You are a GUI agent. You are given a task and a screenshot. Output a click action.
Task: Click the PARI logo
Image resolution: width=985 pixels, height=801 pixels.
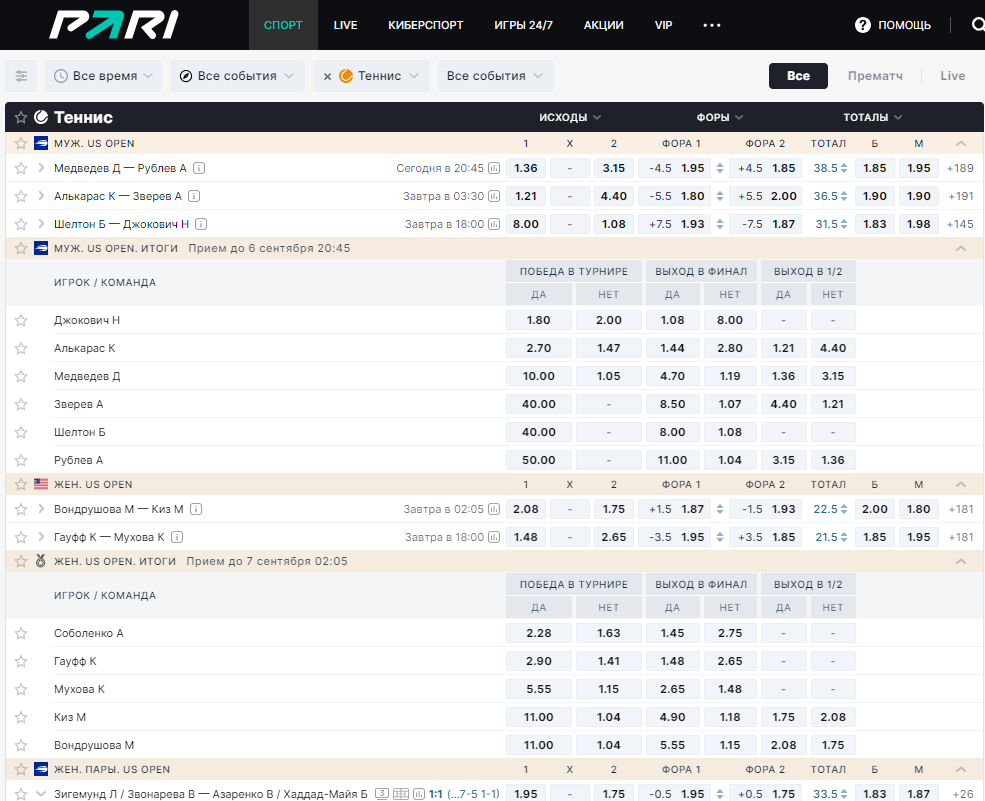tap(114, 25)
